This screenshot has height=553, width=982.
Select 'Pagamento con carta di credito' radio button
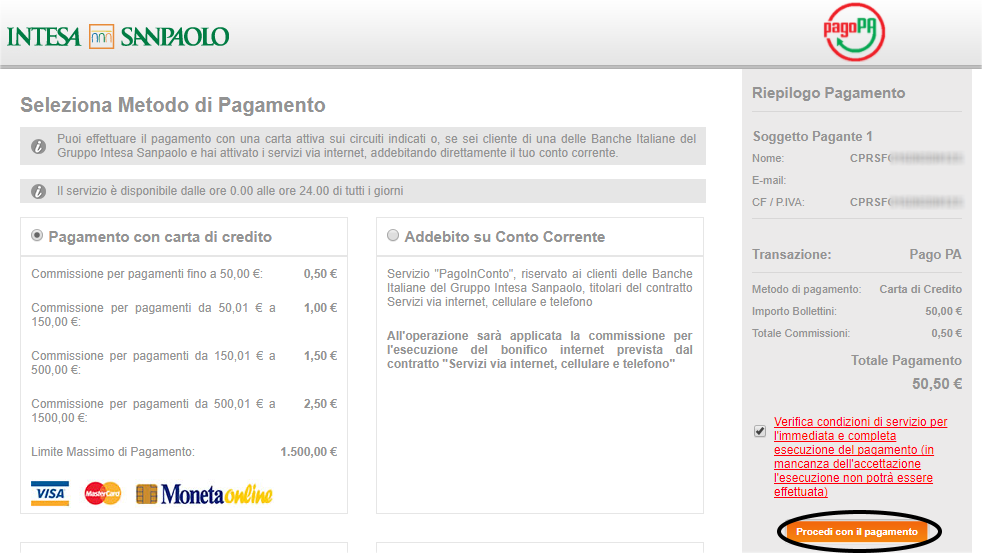click(x=37, y=235)
